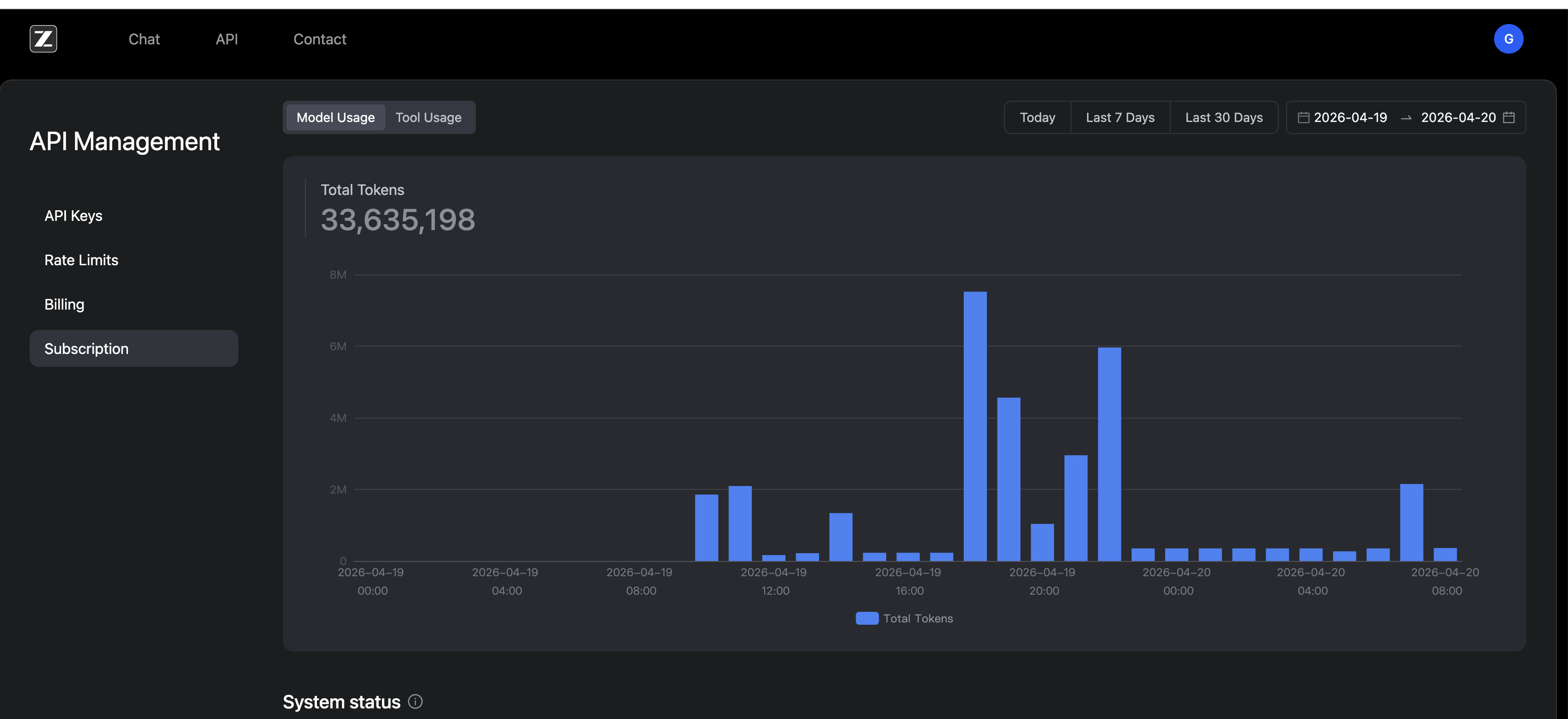Click the end date calendar icon
Image resolution: width=1568 pixels, height=719 pixels.
(1508, 117)
